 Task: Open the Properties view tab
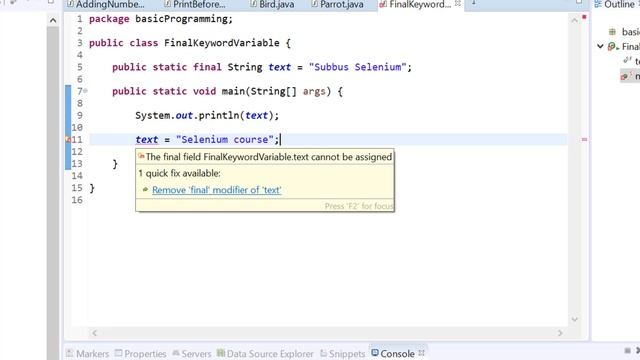(x=141, y=353)
